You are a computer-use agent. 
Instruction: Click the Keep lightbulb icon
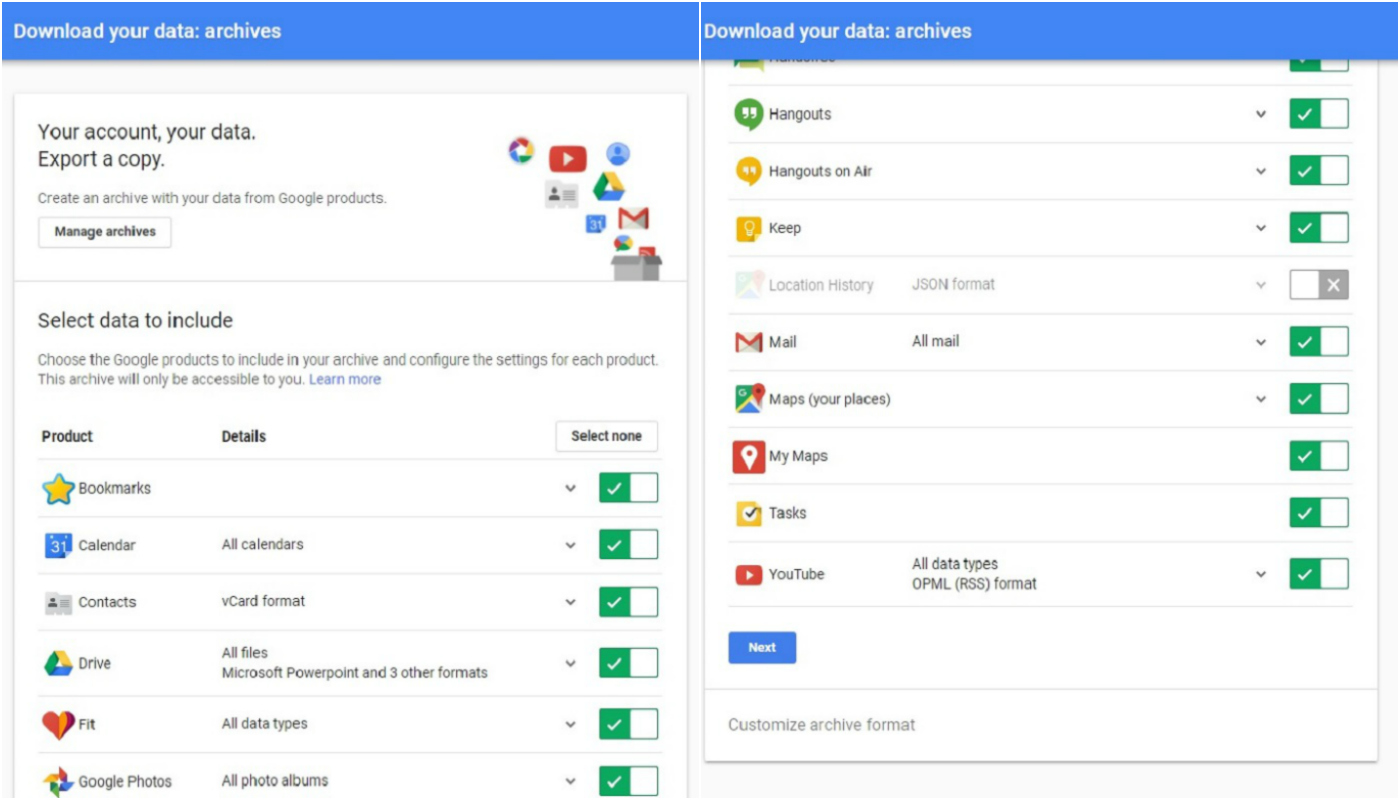748,229
